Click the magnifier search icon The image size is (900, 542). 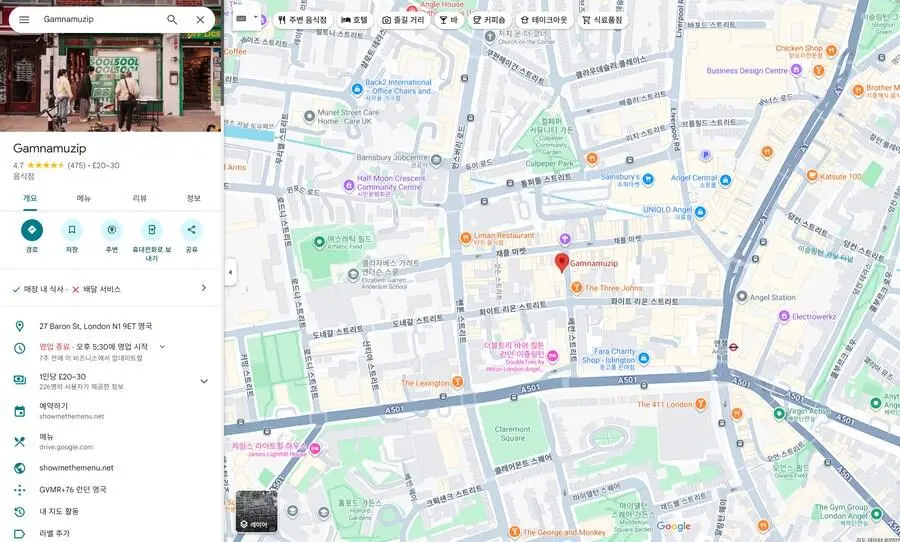tap(172, 20)
